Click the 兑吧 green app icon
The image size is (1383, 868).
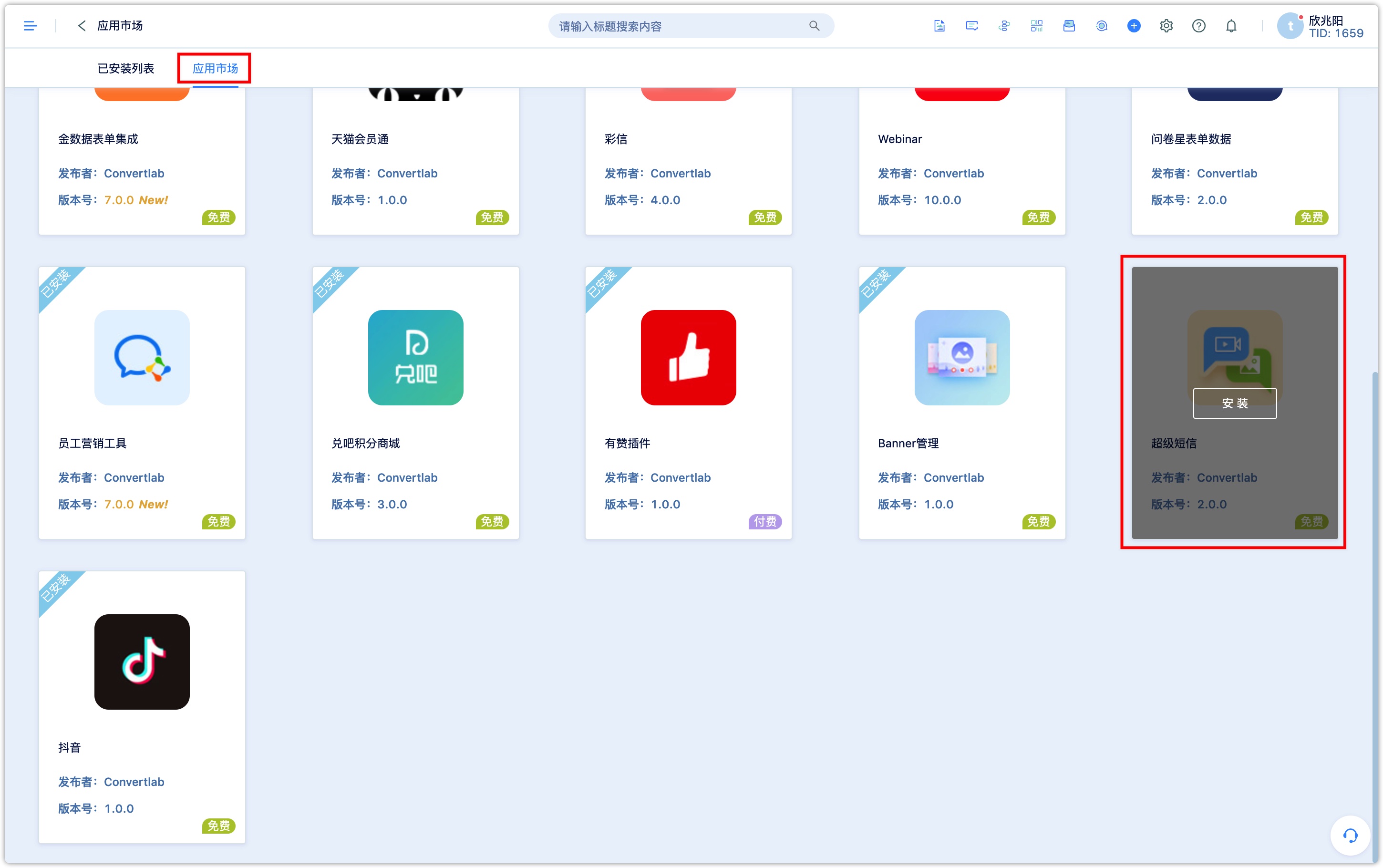pos(415,358)
